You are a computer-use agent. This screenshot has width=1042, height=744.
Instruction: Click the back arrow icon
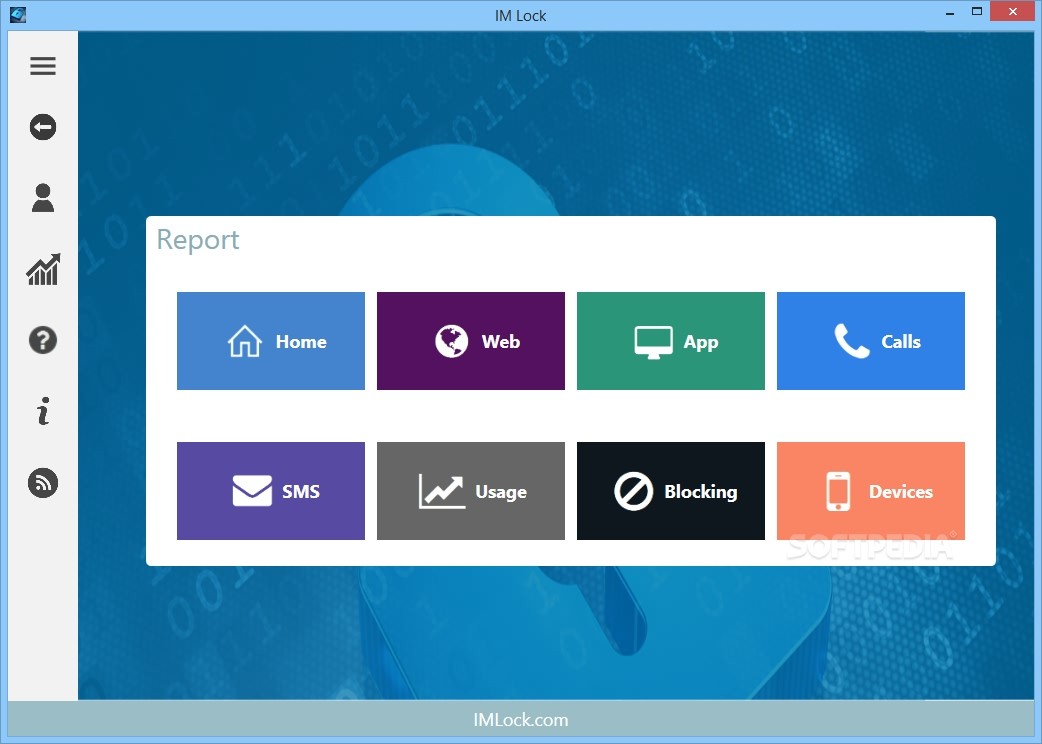43,127
